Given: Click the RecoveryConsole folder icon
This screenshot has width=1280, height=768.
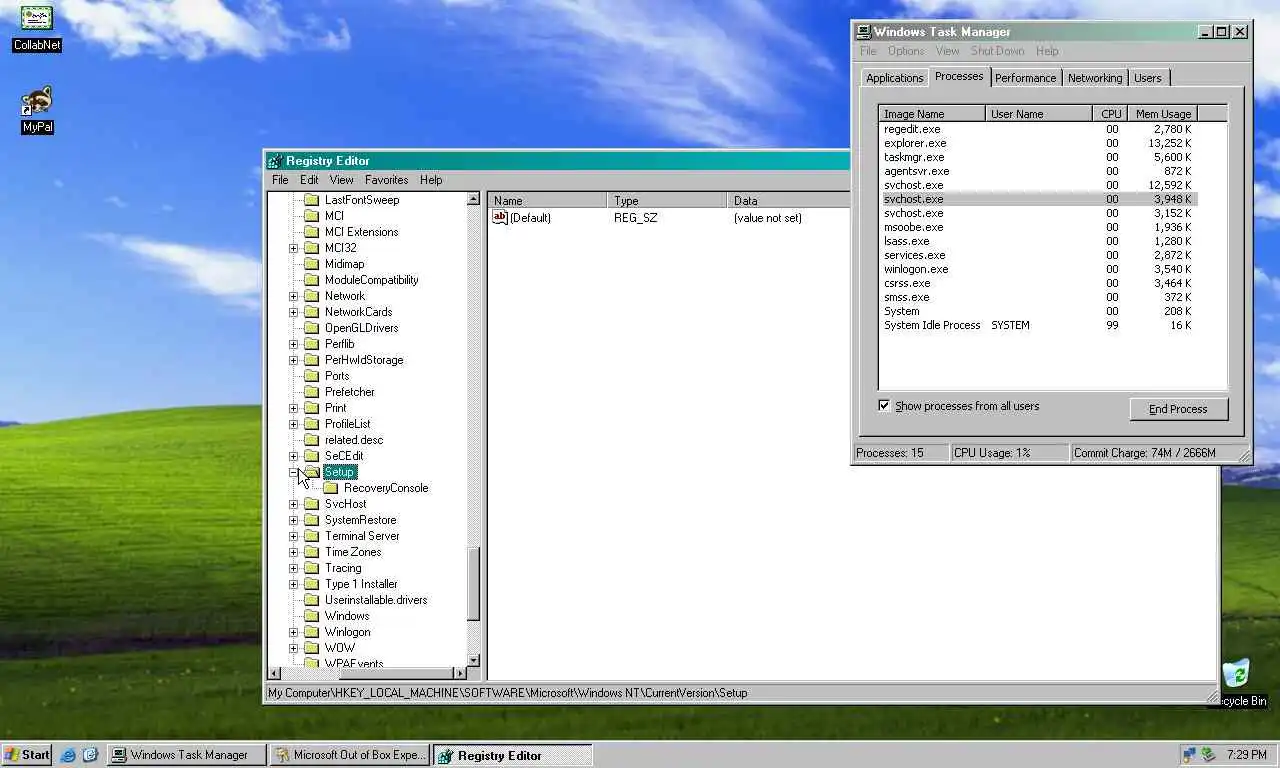Looking at the screenshot, I should pyautogui.click(x=331, y=488).
